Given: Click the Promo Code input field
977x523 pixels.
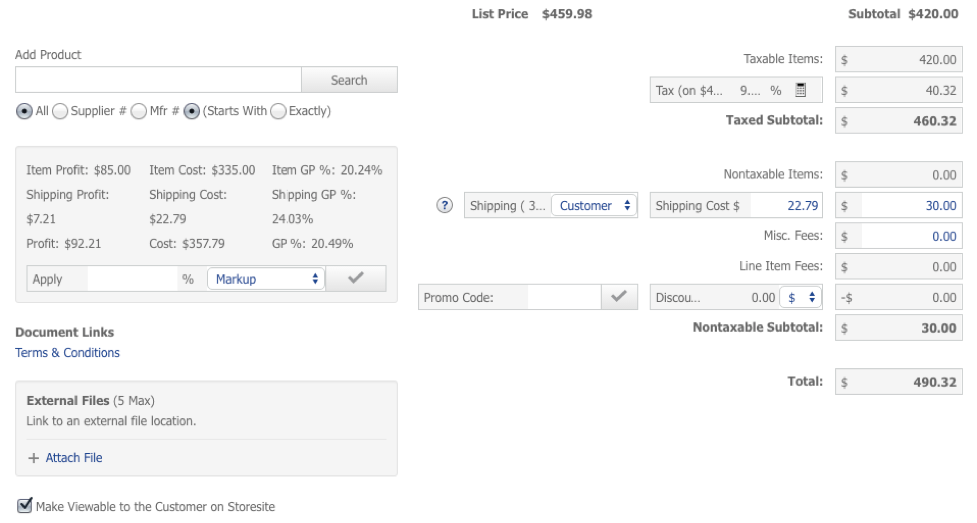Looking at the screenshot, I should pos(563,297).
